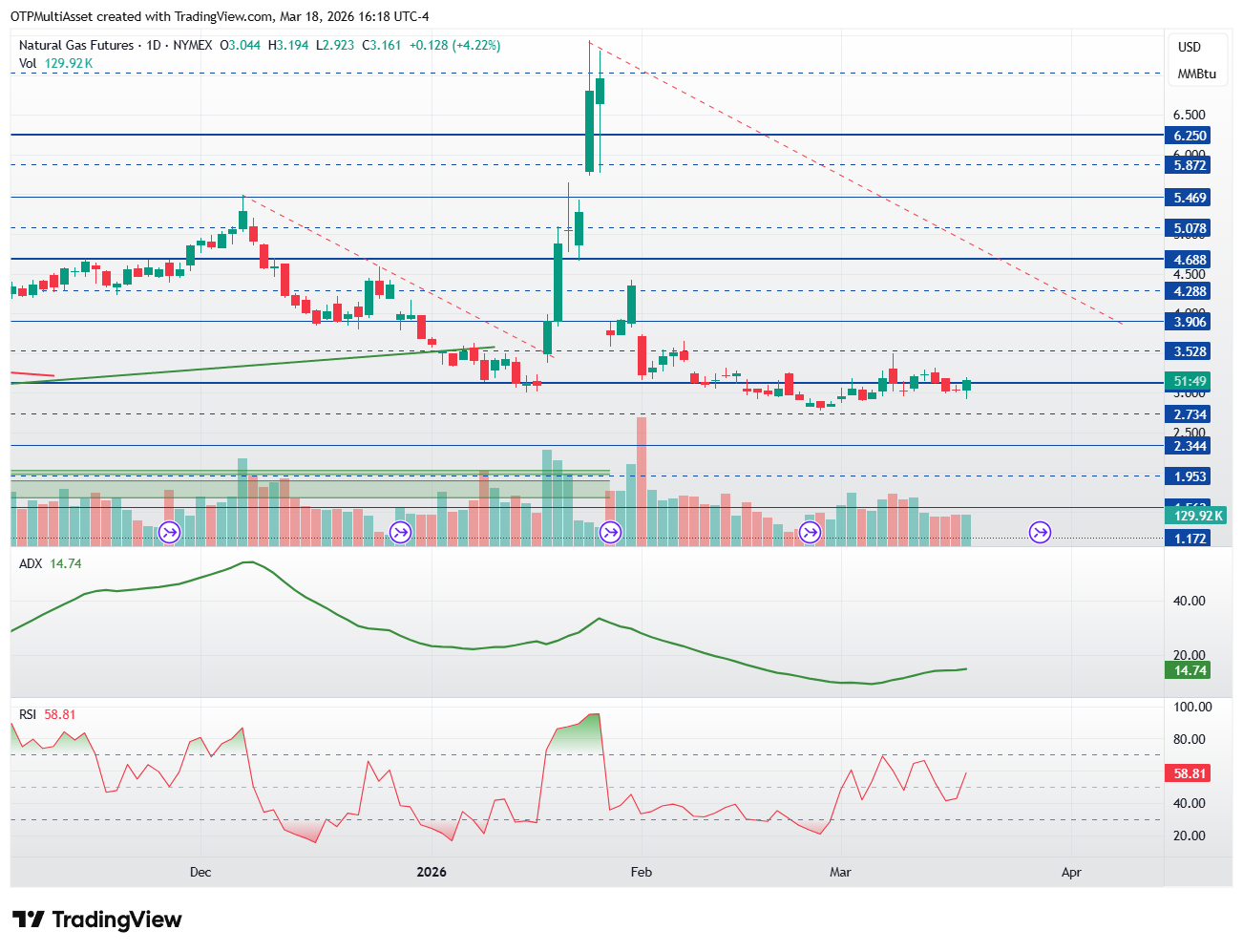1243x952 pixels.
Task: Click the Apr label on the time axis
Action: [x=1071, y=872]
